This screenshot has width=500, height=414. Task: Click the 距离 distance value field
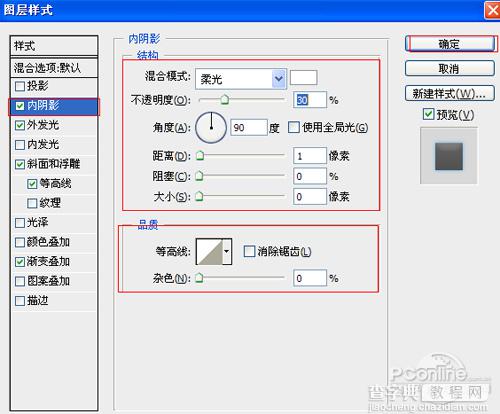[310, 156]
